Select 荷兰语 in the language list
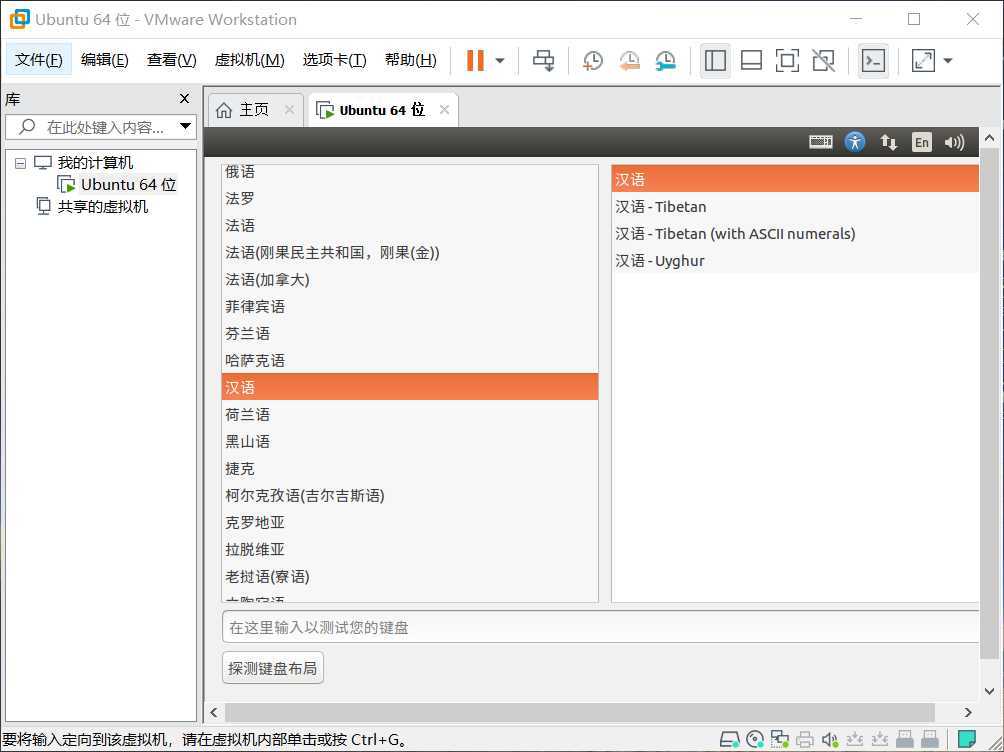Image resolution: width=1004 pixels, height=752 pixels. [x=410, y=414]
